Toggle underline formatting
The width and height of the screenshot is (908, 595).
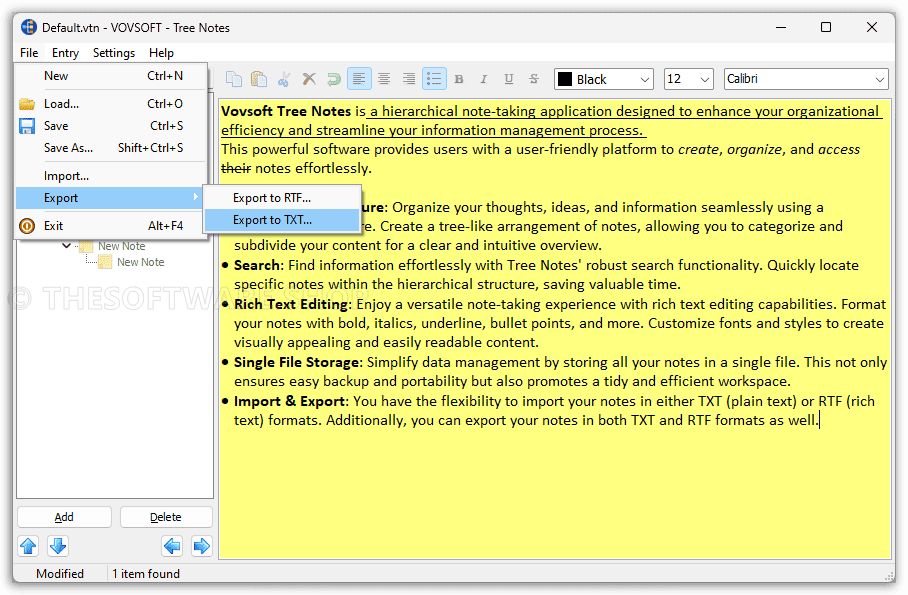coord(509,79)
